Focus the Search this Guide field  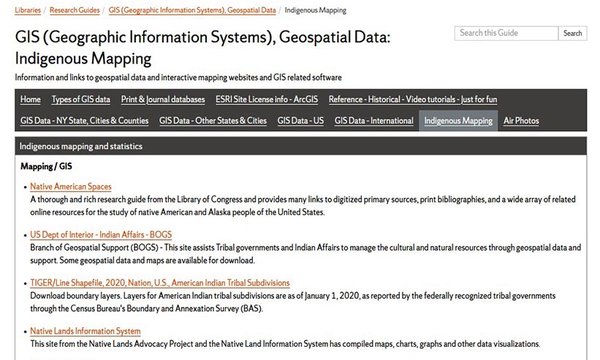click(x=506, y=33)
